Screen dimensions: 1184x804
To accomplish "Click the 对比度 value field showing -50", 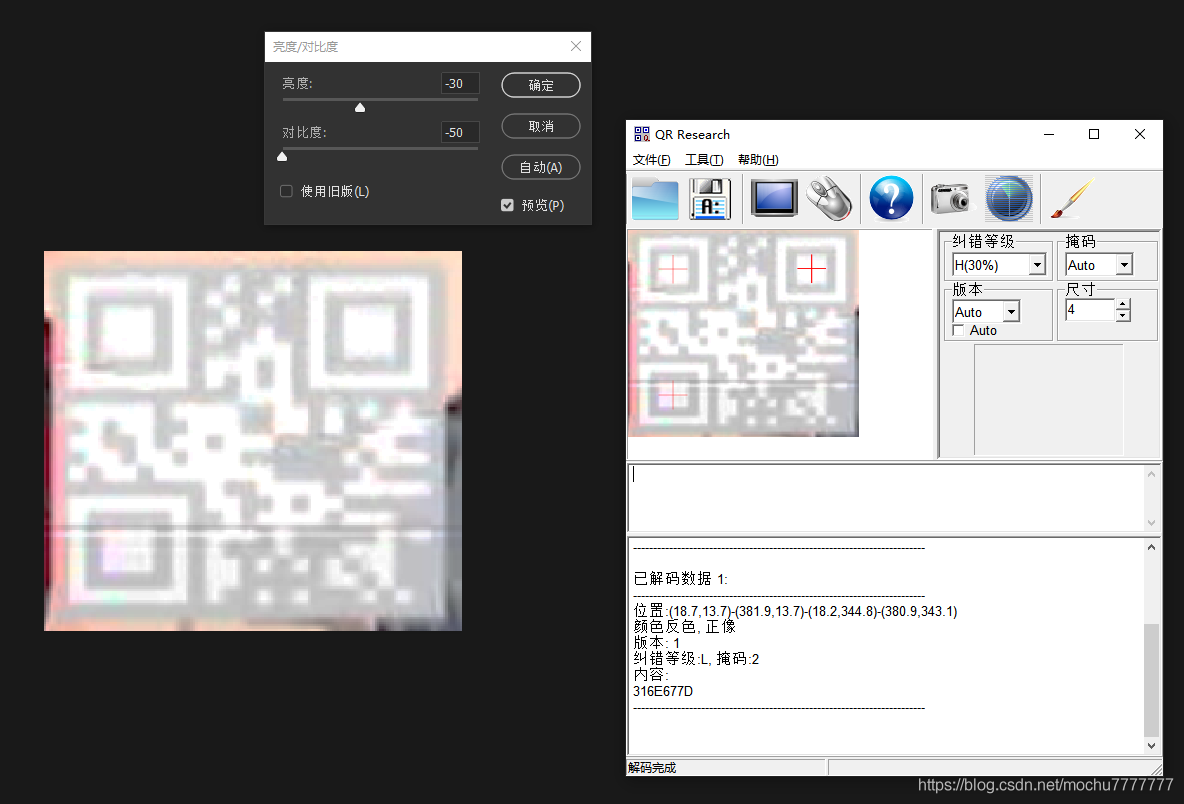I will click(x=460, y=133).
